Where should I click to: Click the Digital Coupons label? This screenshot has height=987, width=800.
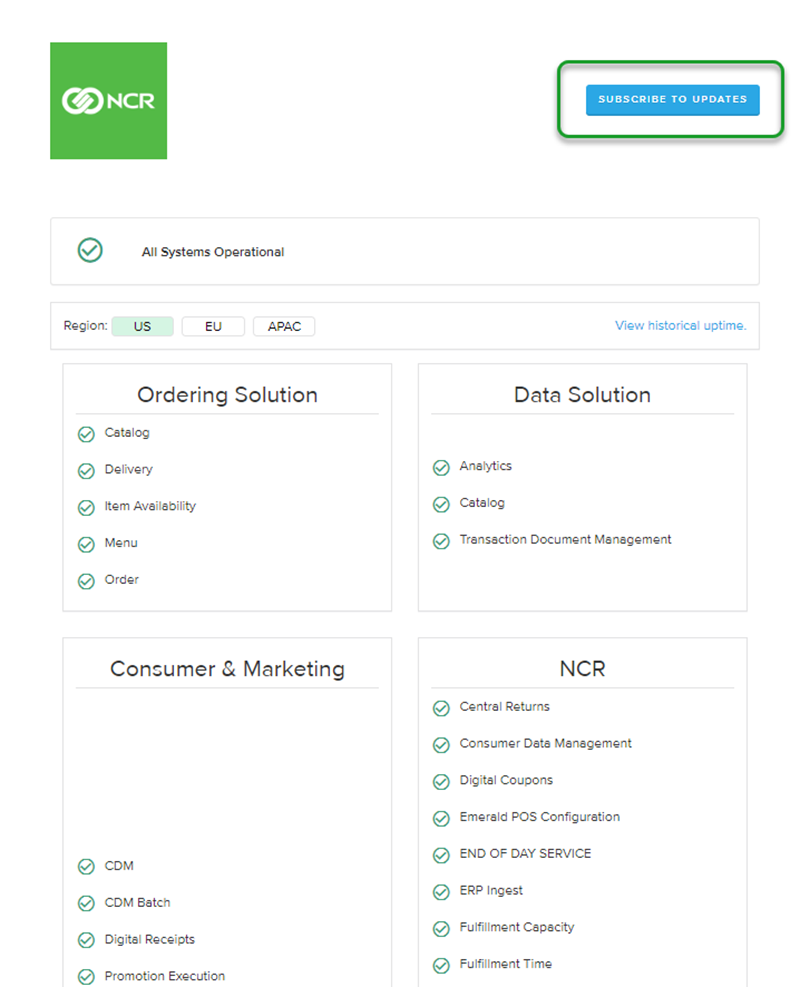pos(506,780)
